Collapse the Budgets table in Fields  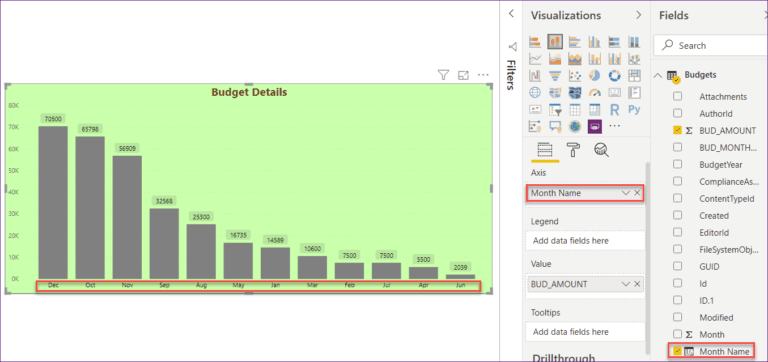tap(658, 75)
